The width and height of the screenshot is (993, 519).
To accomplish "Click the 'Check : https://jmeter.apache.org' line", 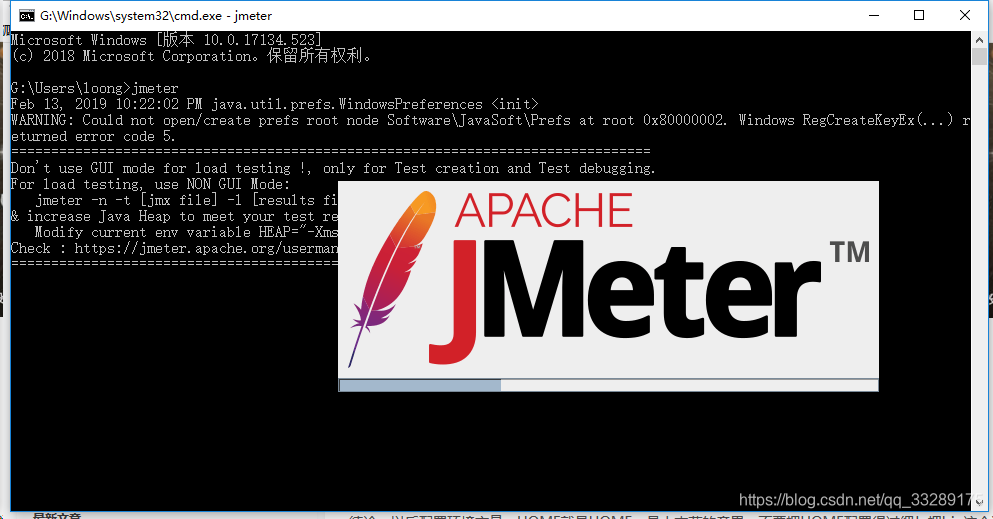I will (174, 248).
